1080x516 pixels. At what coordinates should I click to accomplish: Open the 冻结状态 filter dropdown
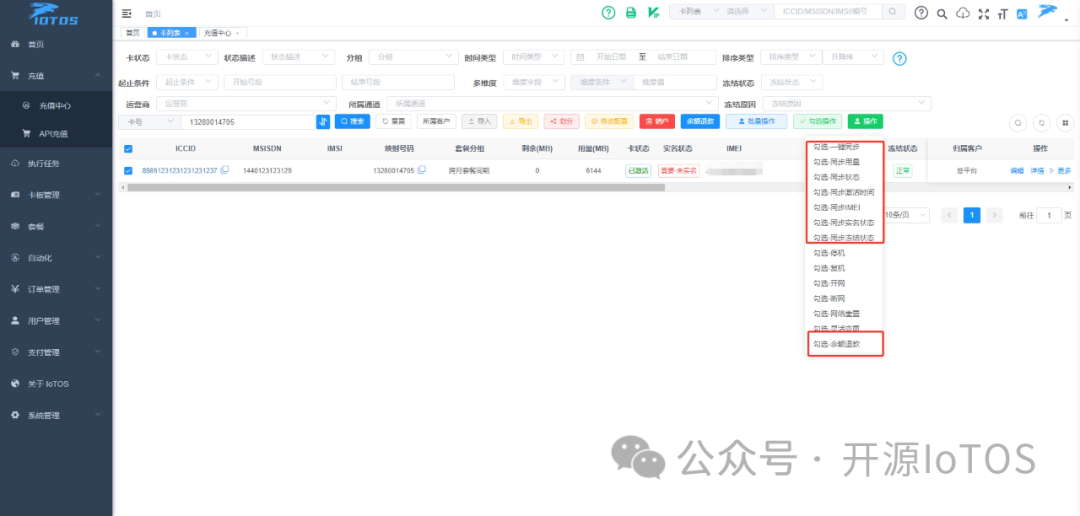pos(791,83)
